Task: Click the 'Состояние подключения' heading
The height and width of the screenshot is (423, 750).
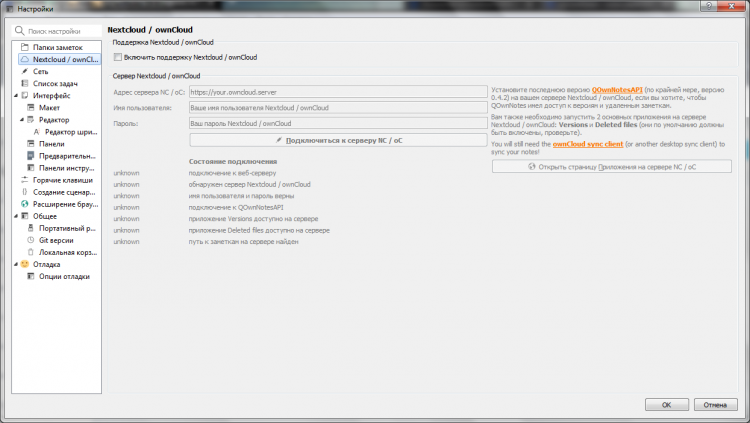Action: click(x=233, y=161)
